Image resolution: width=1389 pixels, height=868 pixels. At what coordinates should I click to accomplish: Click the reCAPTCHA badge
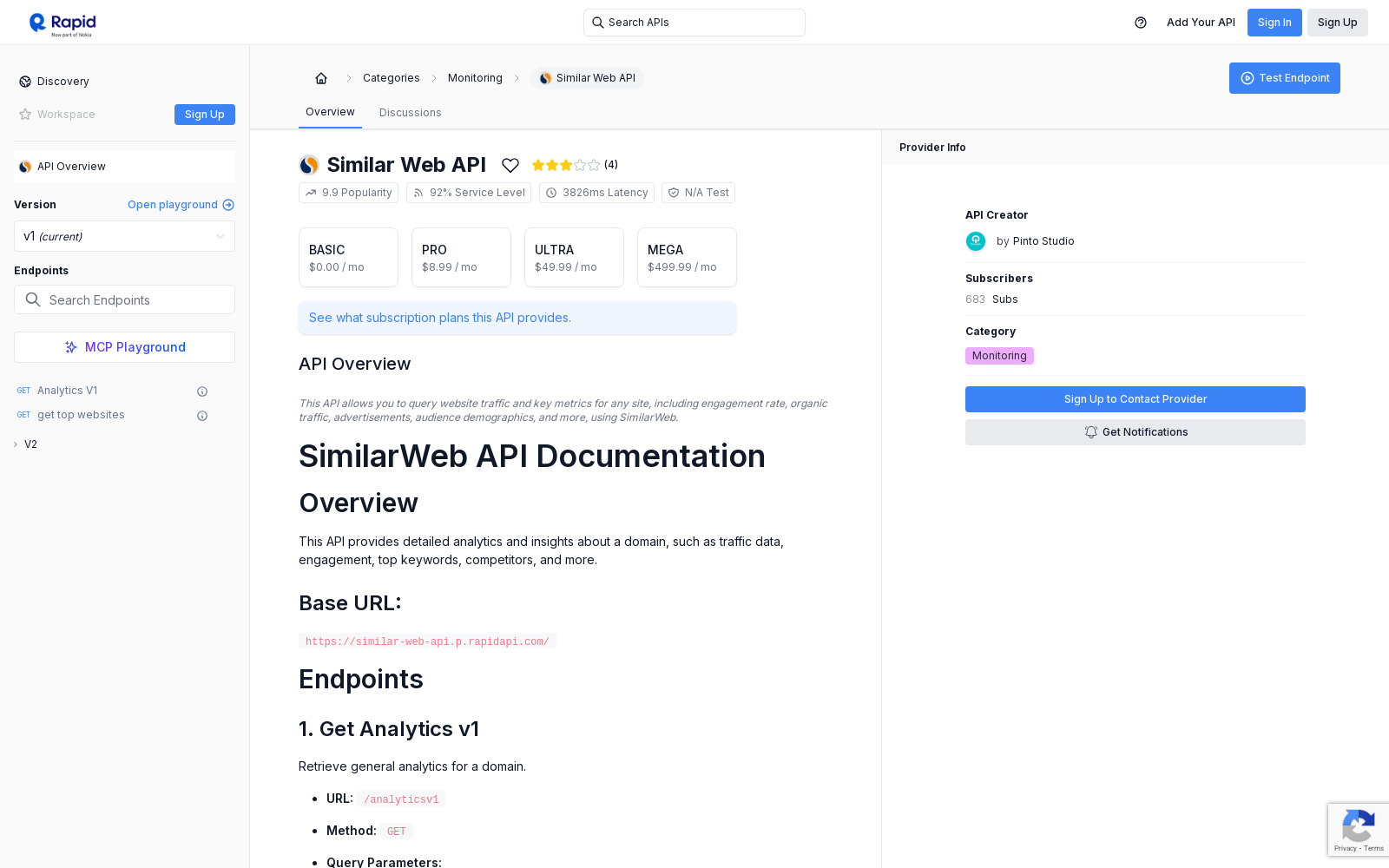(1358, 829)
